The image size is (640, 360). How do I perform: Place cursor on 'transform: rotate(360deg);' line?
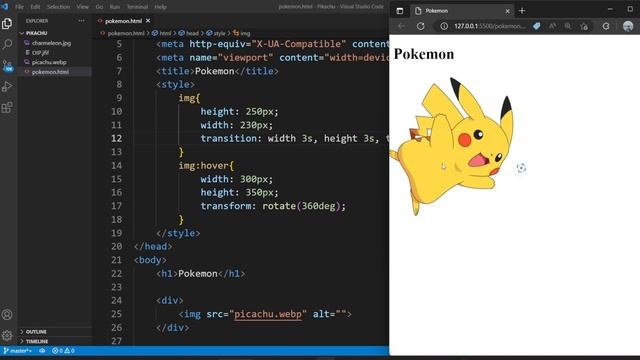tap(273, 206)
